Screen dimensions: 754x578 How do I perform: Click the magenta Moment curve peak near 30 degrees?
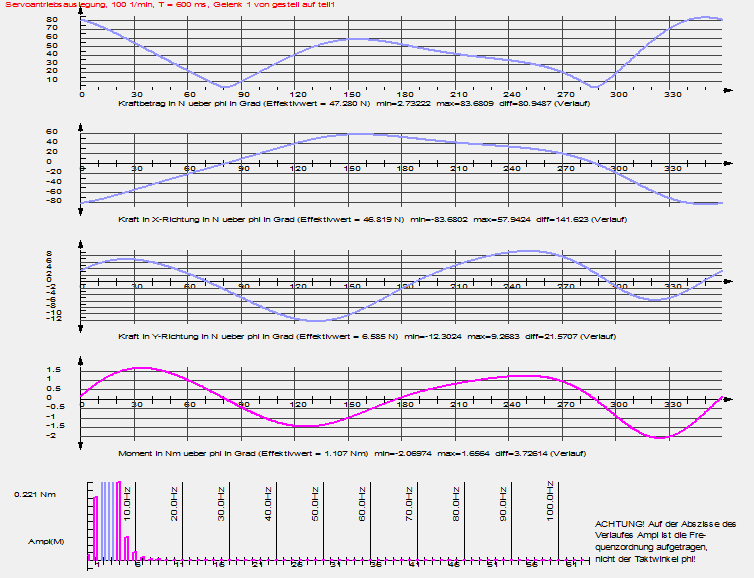pos(134,369)
